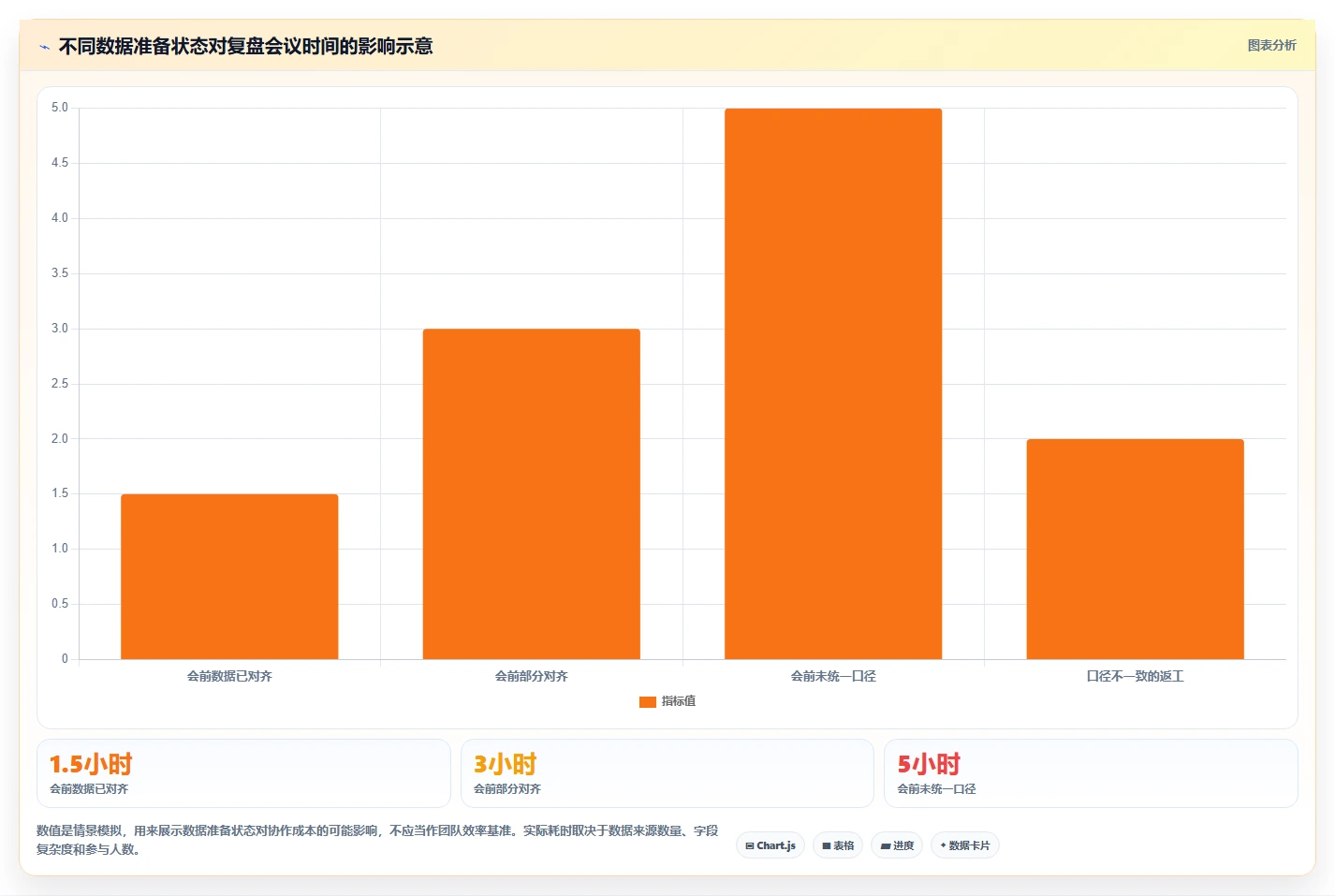Click the y-axis tick value 3.5
Viewport: 1335px width, 896px height.
tap(60, 273)
